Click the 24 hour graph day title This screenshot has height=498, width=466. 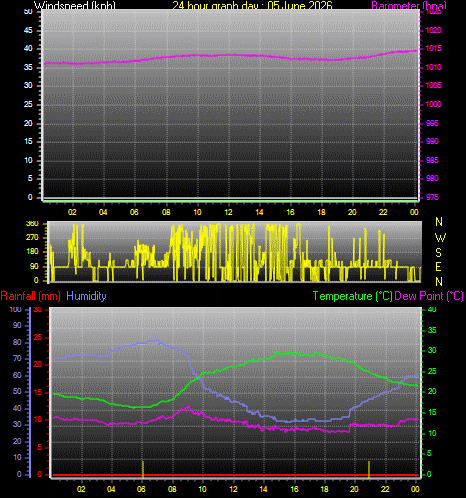pyautogui.click(x=252, y=5)
